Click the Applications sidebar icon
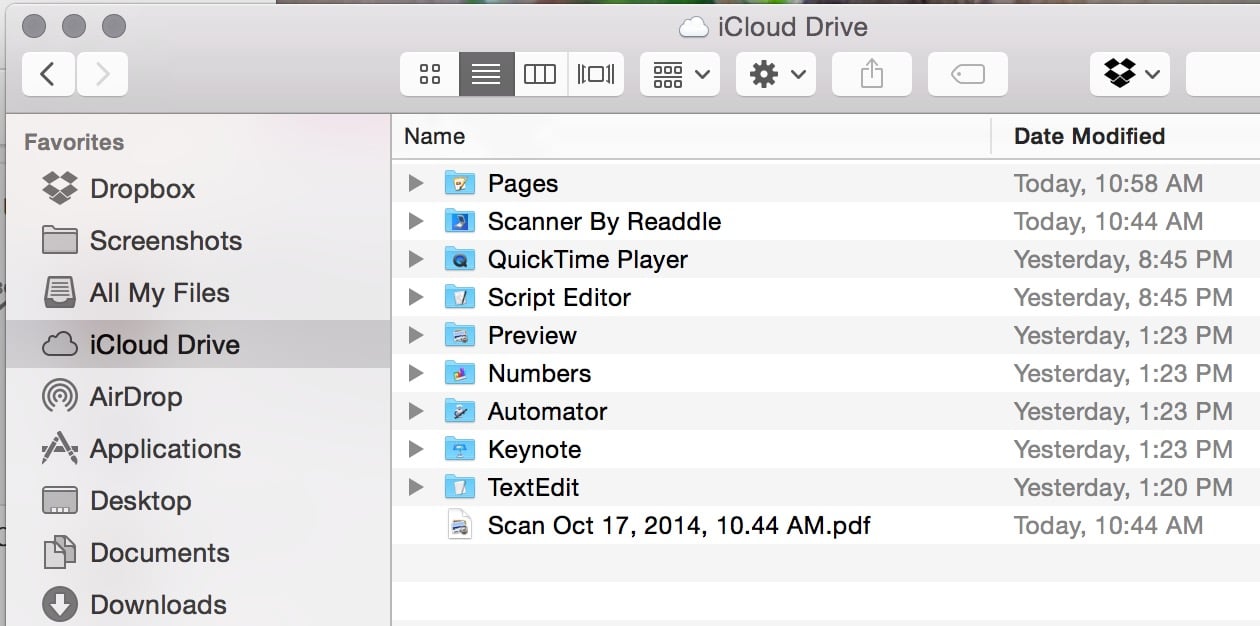This screenshot has width=1260, height=626. (60, 448)
